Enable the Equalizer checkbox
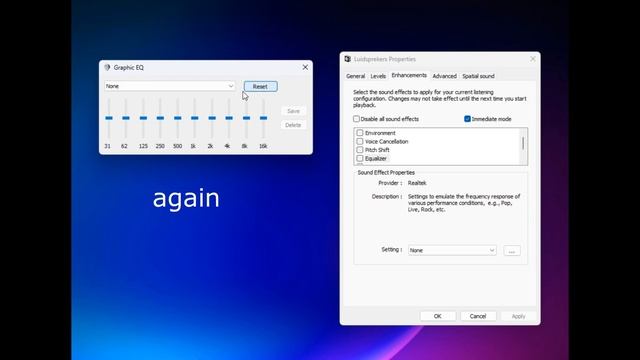This screenshot has width=640, height=360. pyautogui.click(x=360, y=158)
